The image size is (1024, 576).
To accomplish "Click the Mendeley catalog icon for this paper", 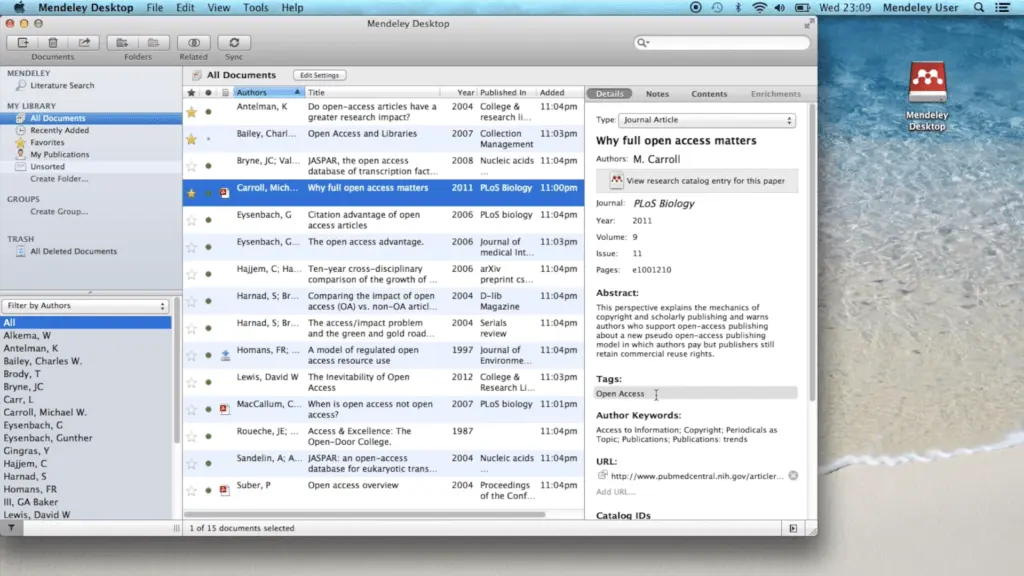I will click(x=616, y=180).
